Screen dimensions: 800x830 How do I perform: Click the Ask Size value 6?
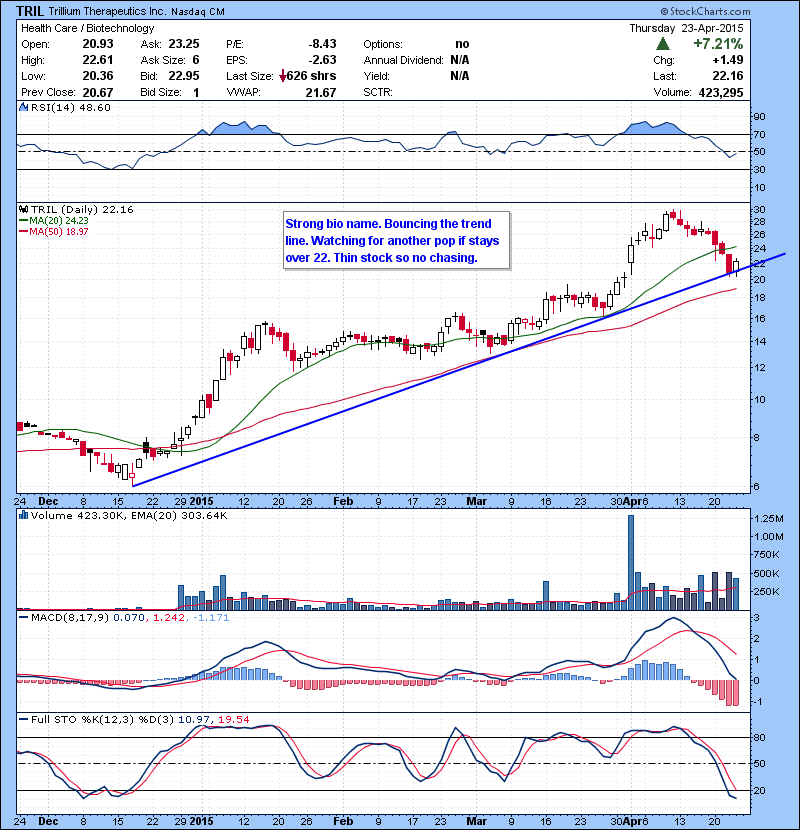196,60
